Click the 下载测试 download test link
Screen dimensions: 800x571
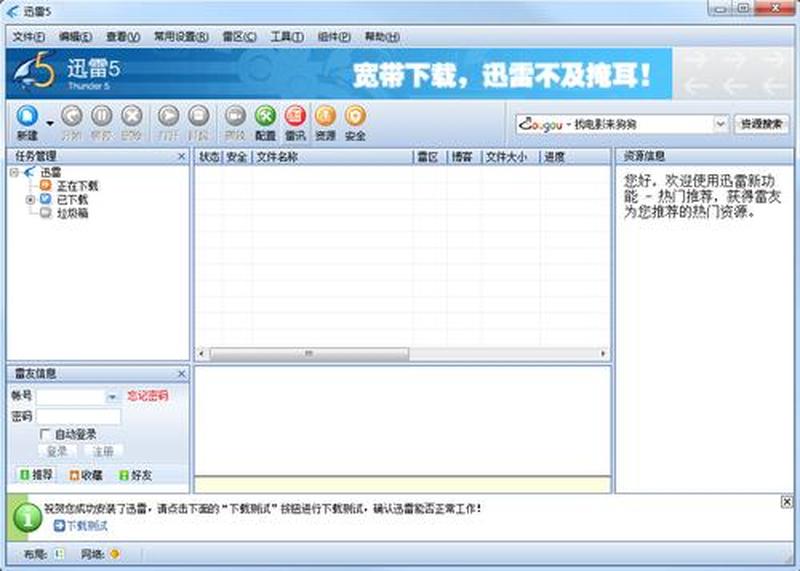pos(87,525)
